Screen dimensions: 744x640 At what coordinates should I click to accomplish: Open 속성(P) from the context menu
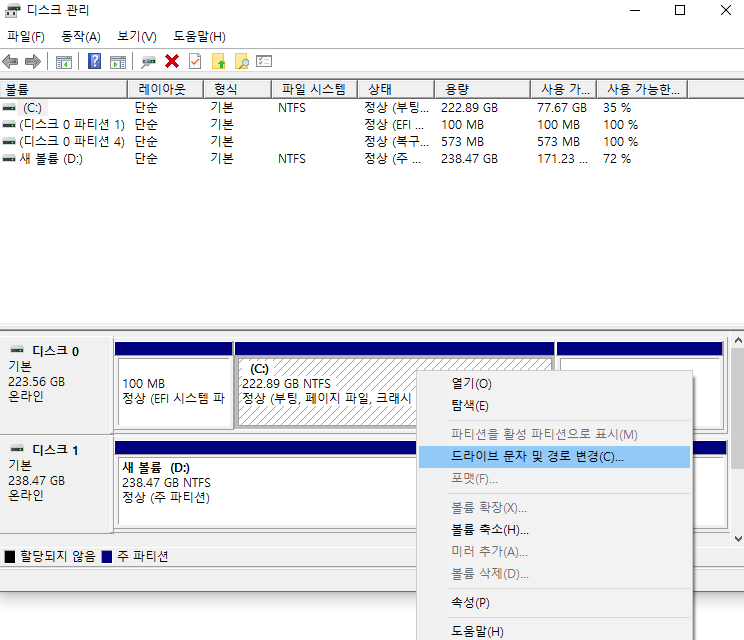(554, 603)
